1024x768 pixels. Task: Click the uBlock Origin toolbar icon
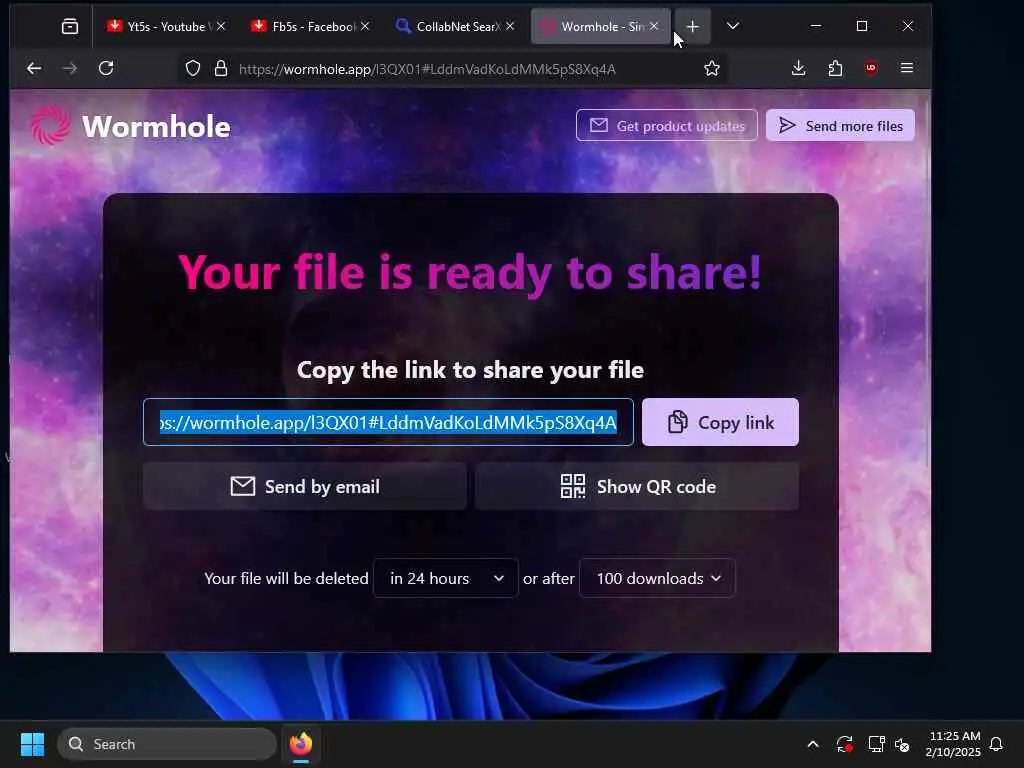pos(871,69)
